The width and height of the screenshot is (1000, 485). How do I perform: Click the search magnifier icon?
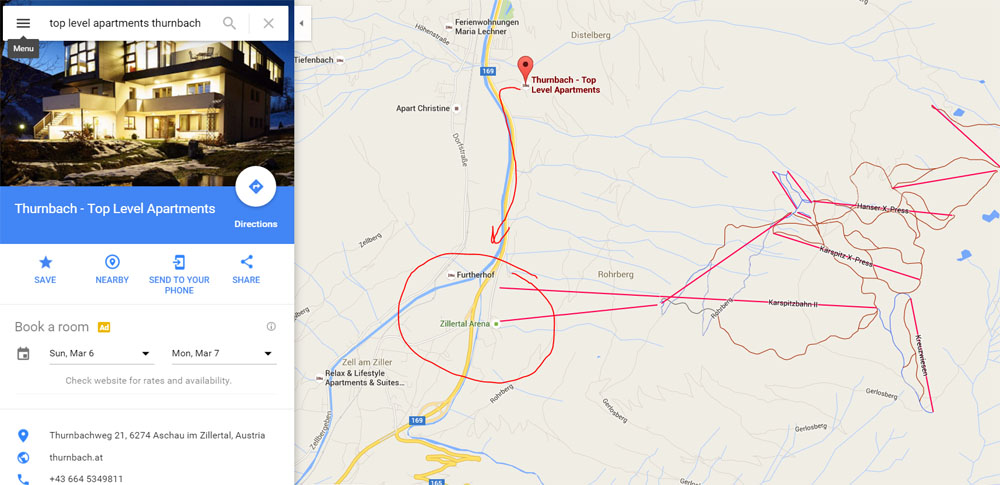(x=229, y=24)
